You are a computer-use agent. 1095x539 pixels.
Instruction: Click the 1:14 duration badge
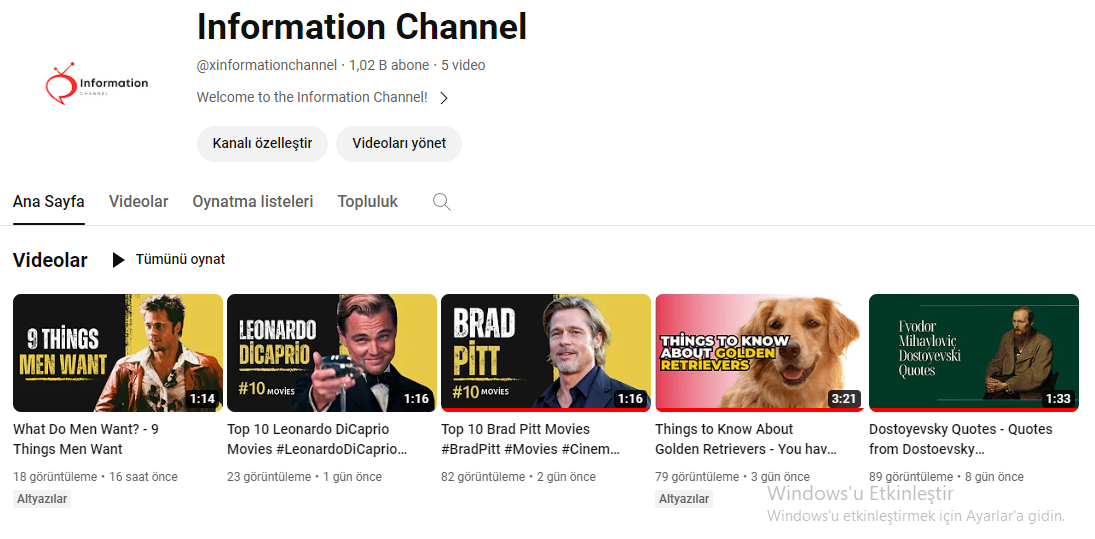(x=203, y=399)
